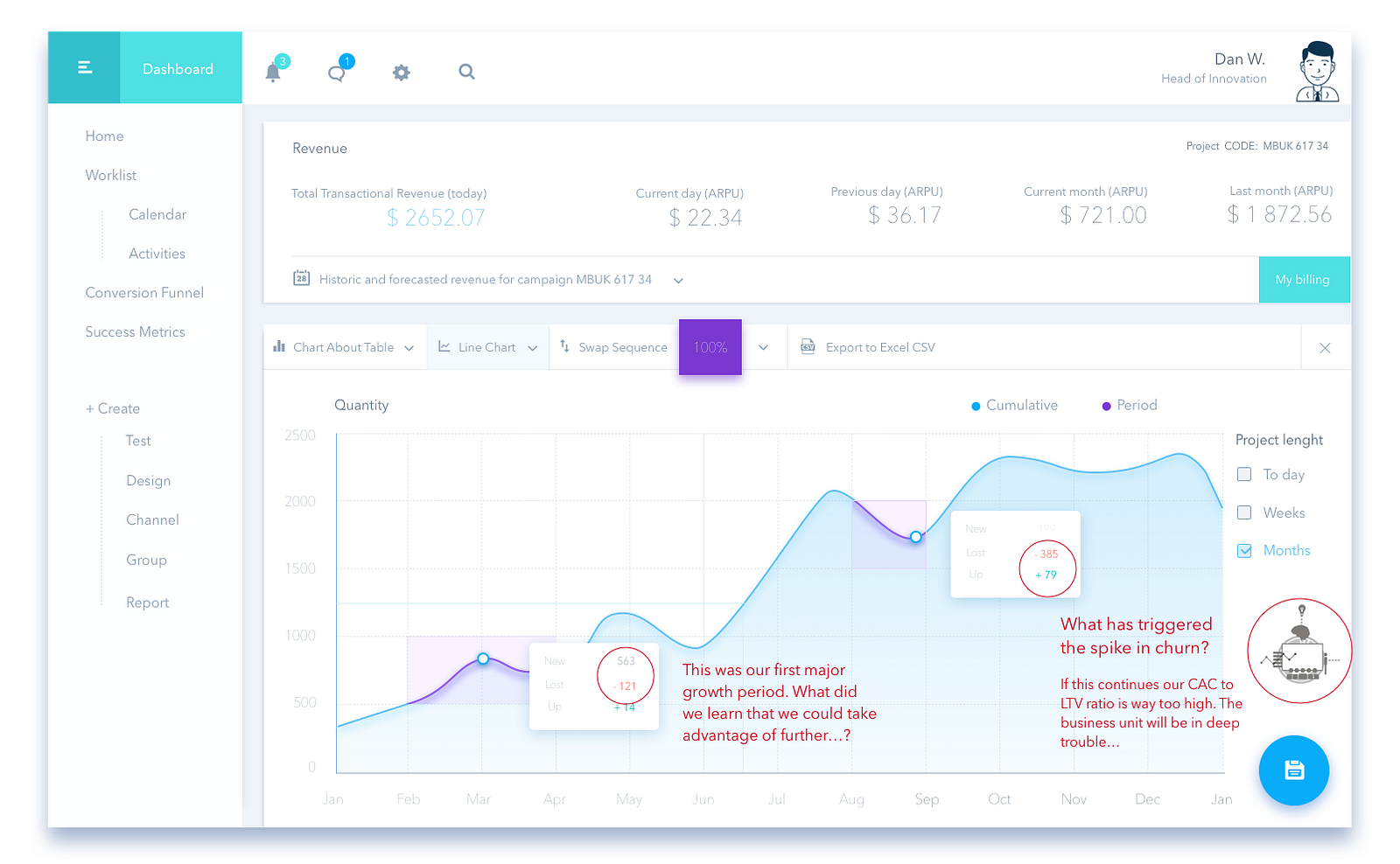
Task: Open the Line Chart dropdown
Action: [488, 347]
